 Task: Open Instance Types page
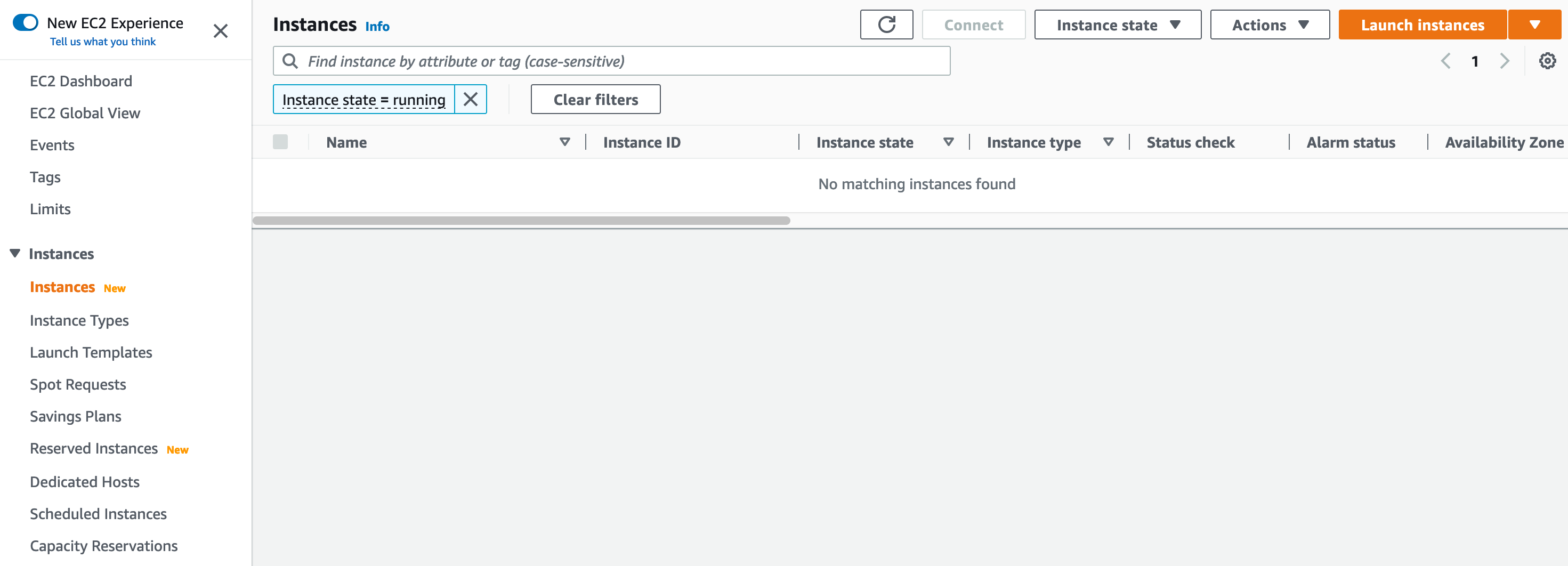[79, 320]
